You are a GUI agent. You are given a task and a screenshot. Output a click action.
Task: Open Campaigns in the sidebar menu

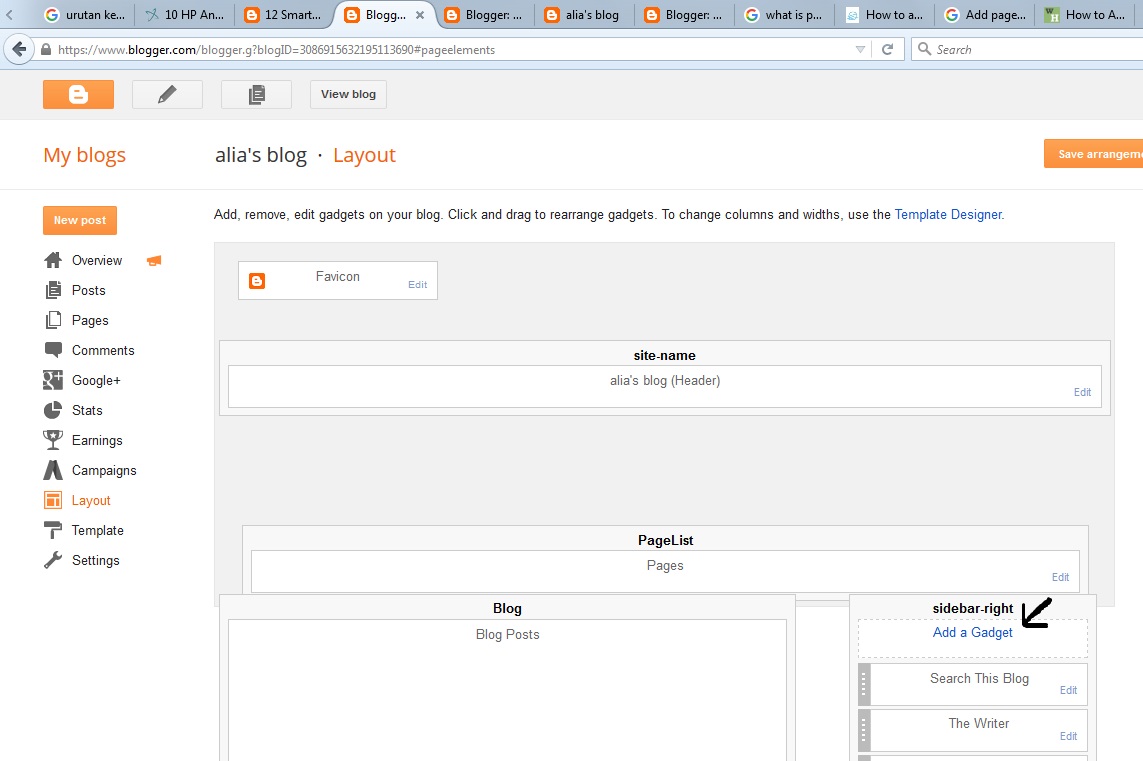pyautogui.click(x=104, y=470)
